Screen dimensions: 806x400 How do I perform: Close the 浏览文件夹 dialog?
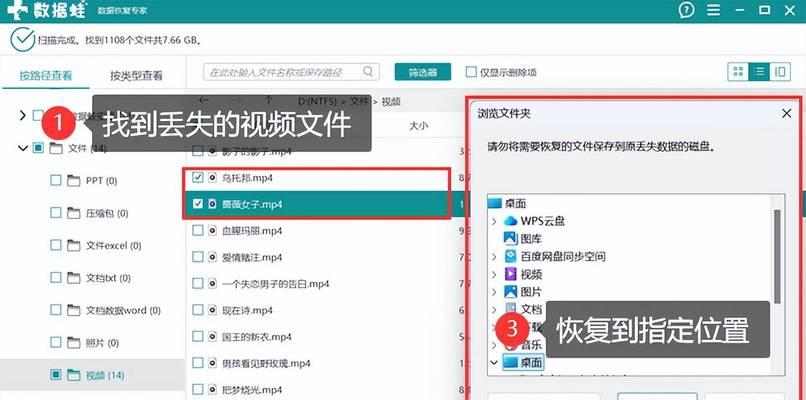(786, 114)
